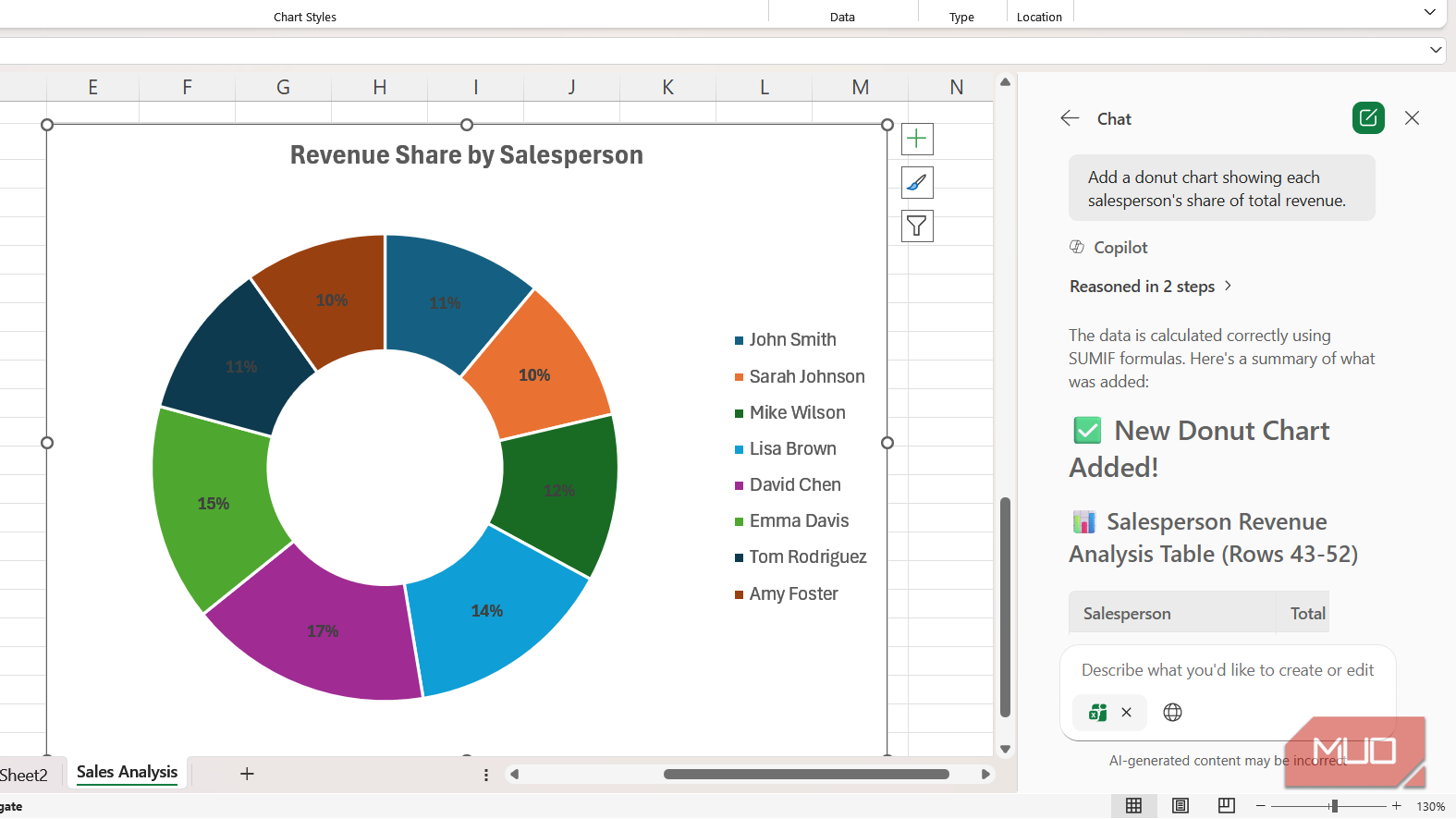The width and height of the screenshot is (1456, 819).
Task: Switch to Page Layout view
Action: point(1181,806)
